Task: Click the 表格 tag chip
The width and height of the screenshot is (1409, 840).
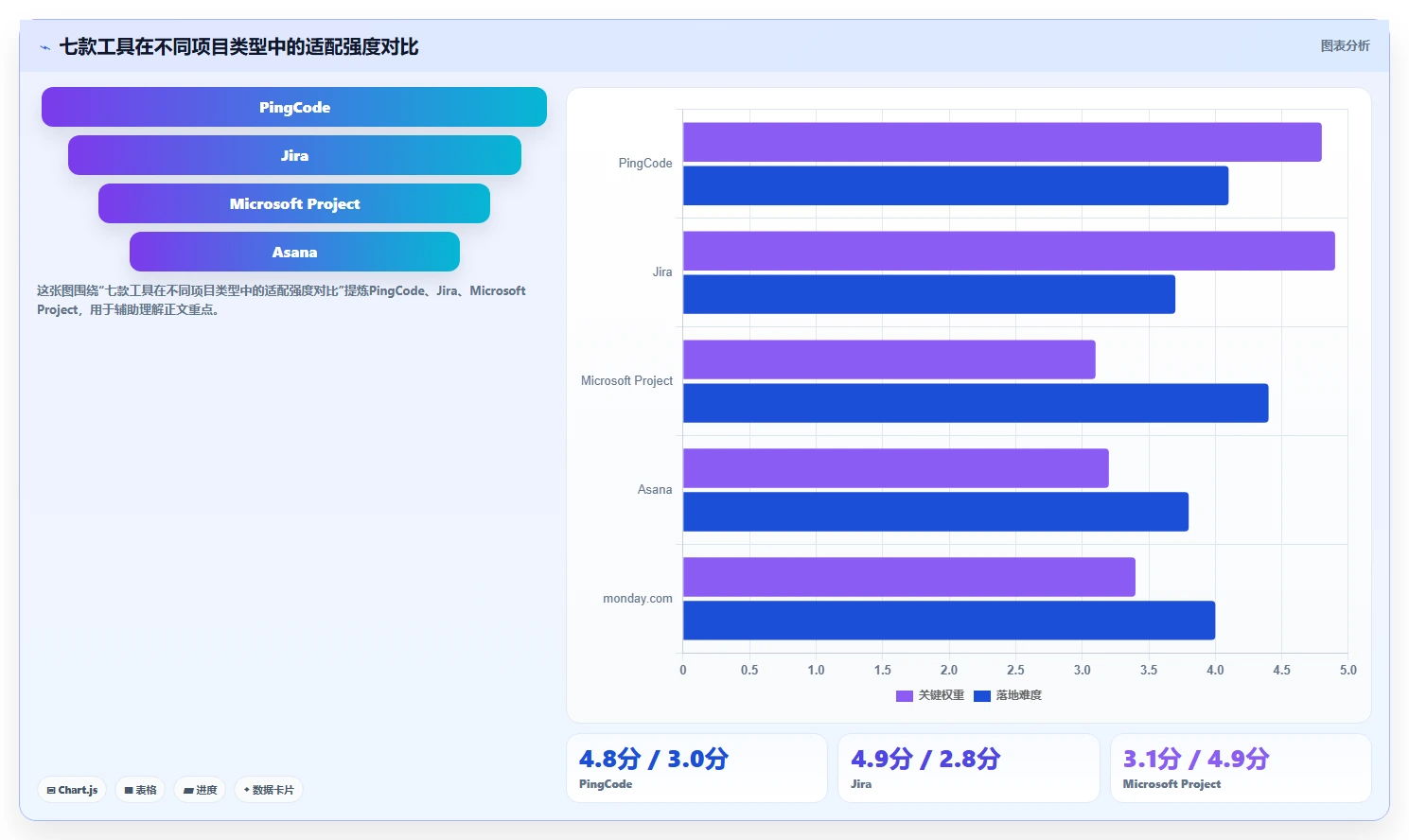Action: (x=141, y=790)
